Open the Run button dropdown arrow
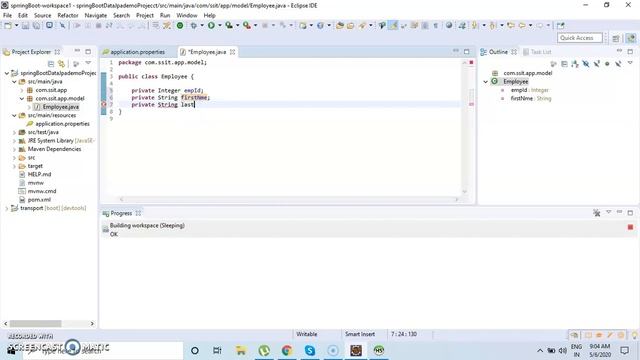640x360 pixels. click(x=220, y=25)
